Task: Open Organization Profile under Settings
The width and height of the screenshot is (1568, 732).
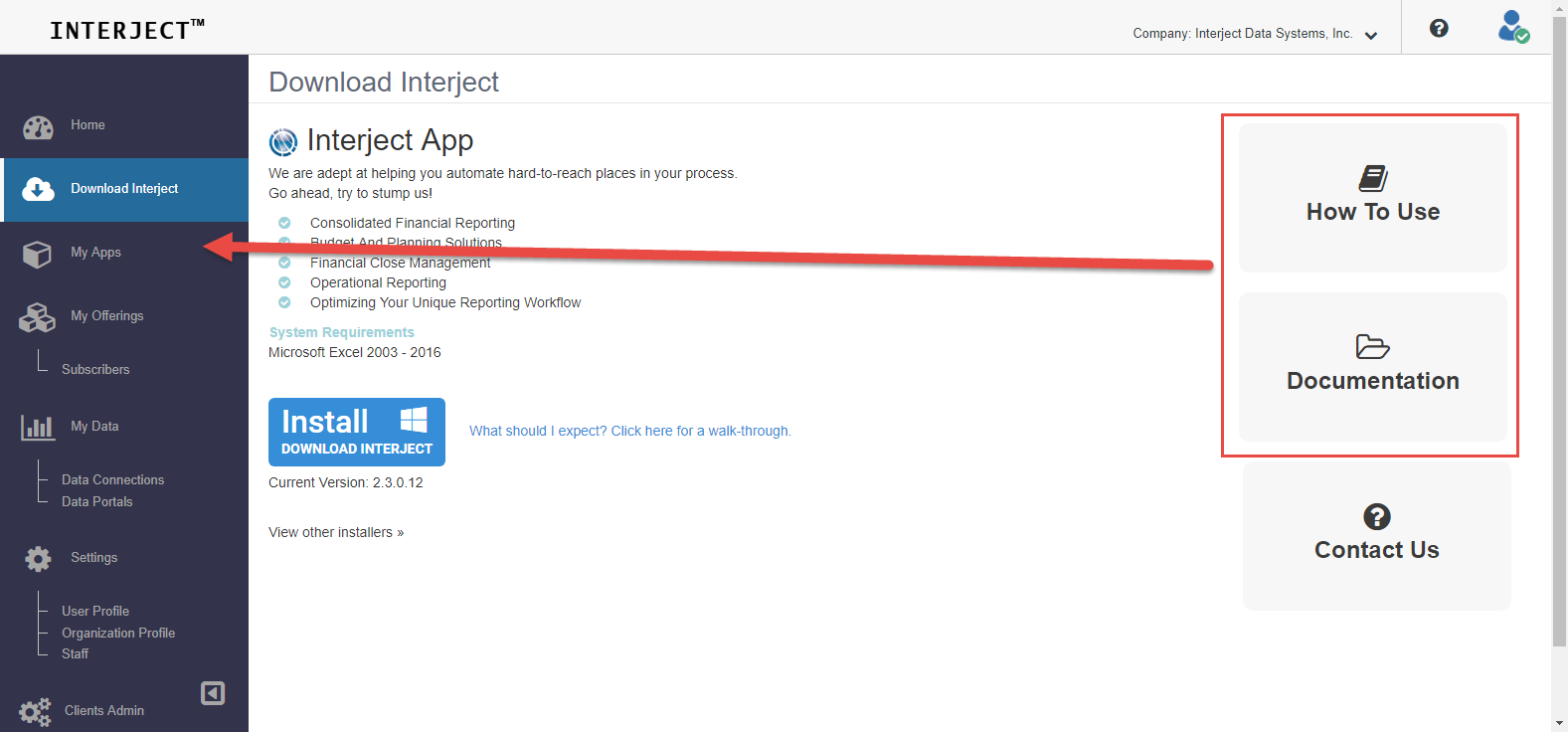Action: pyautogui.click(x=118, y=634)
